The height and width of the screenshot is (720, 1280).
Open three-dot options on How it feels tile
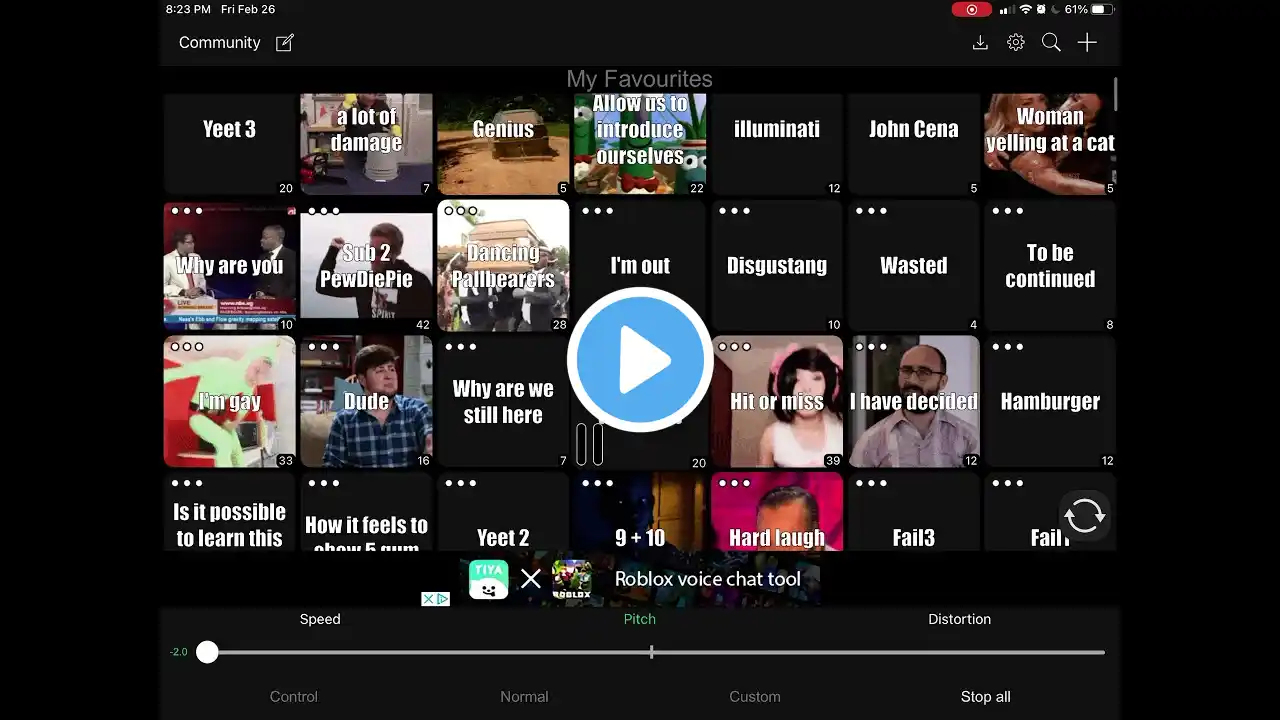click(x=324, y=483)
